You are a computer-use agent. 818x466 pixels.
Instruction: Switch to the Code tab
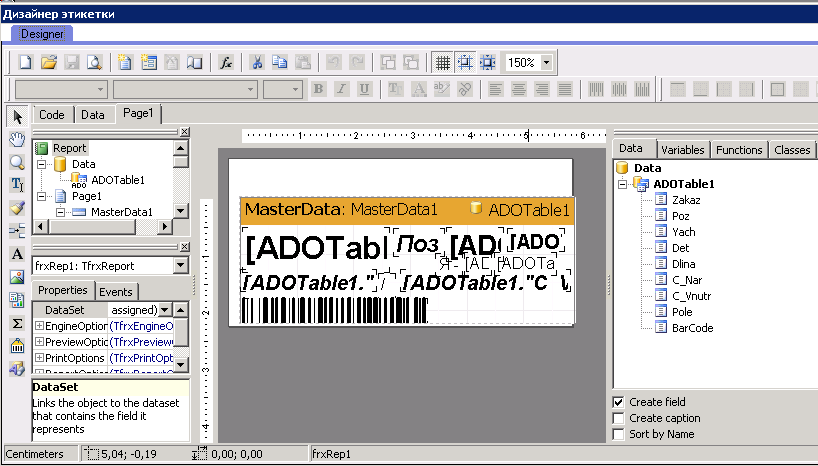52,115
